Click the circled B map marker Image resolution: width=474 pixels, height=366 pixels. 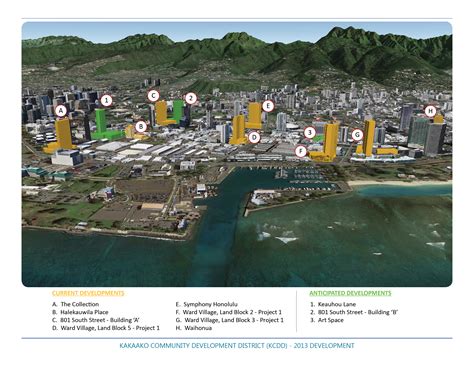point(141,127)
